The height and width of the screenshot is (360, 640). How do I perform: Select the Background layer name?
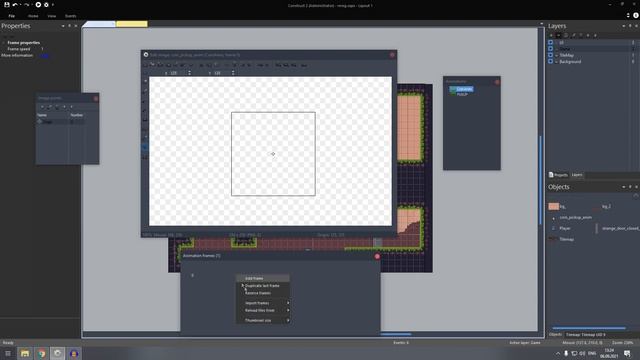(570, 62)
